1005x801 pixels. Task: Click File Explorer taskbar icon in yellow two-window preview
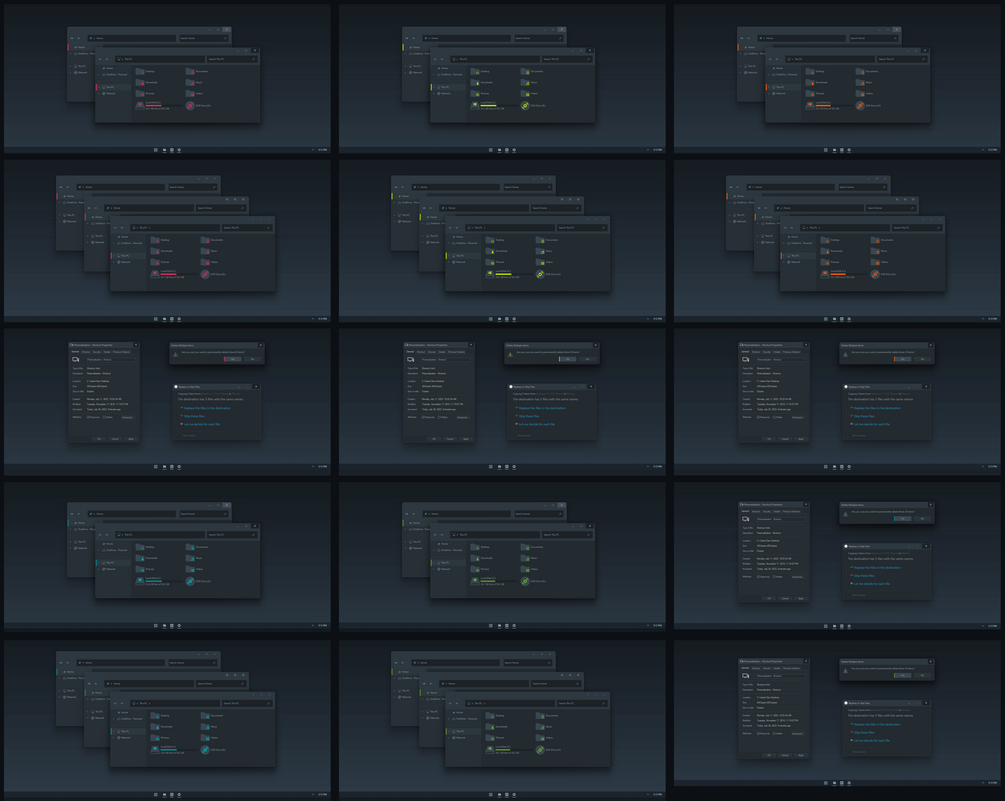point(500,150)
